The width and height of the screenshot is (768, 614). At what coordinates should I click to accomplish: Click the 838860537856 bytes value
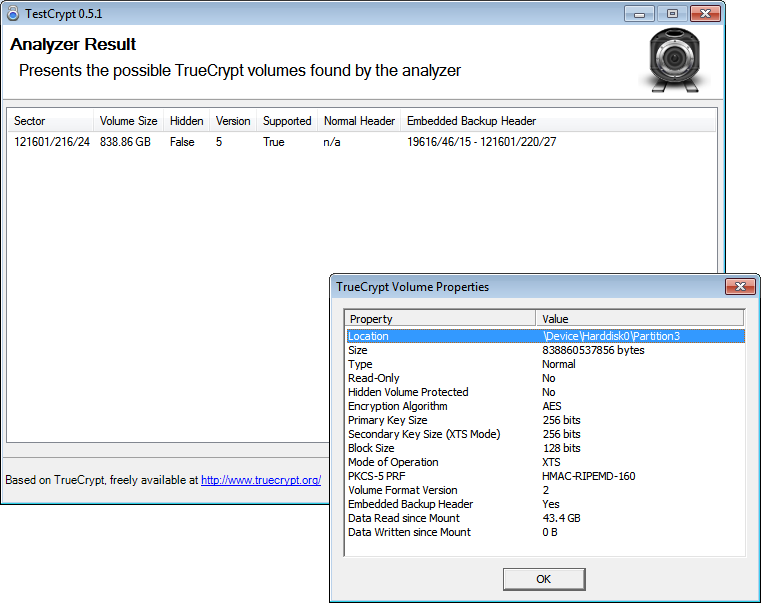(593, 350)
